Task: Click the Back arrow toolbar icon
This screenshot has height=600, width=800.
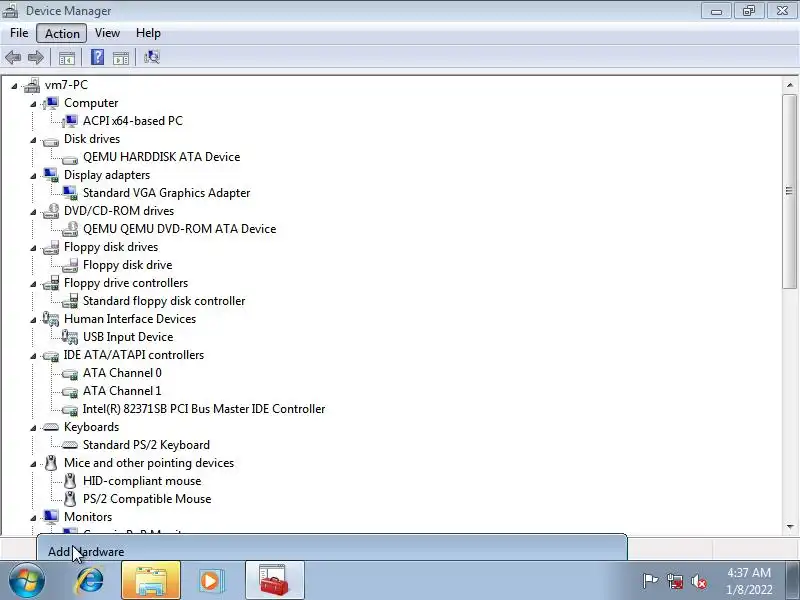Action: [13, 57]
